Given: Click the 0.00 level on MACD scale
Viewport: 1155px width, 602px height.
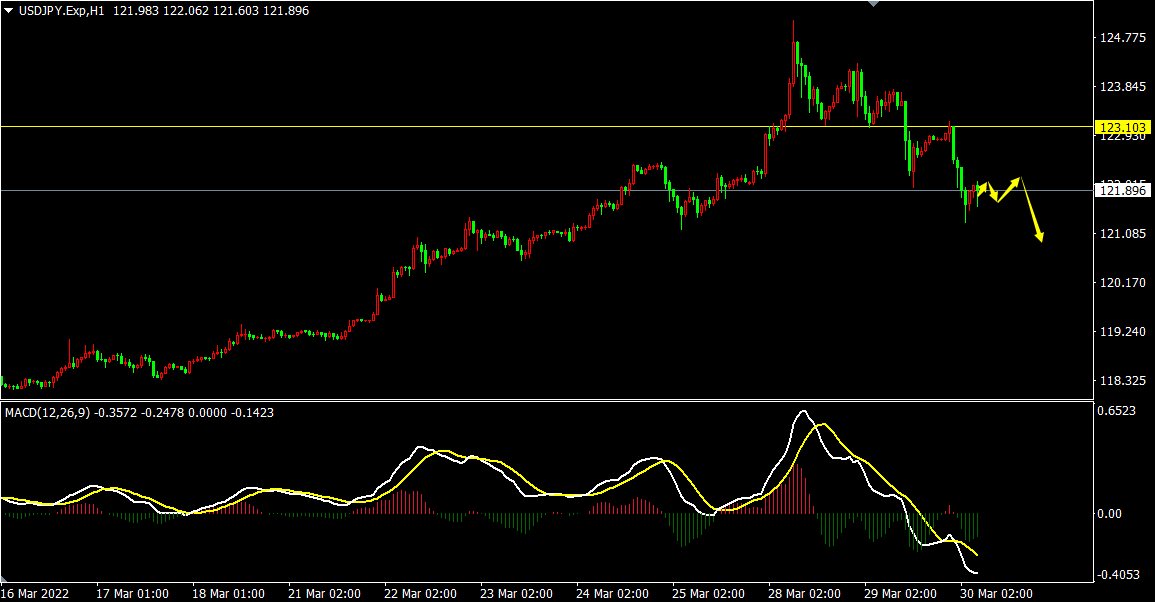Looking at the screenshot, I should pyautogui.click(x=1110, y=514).
